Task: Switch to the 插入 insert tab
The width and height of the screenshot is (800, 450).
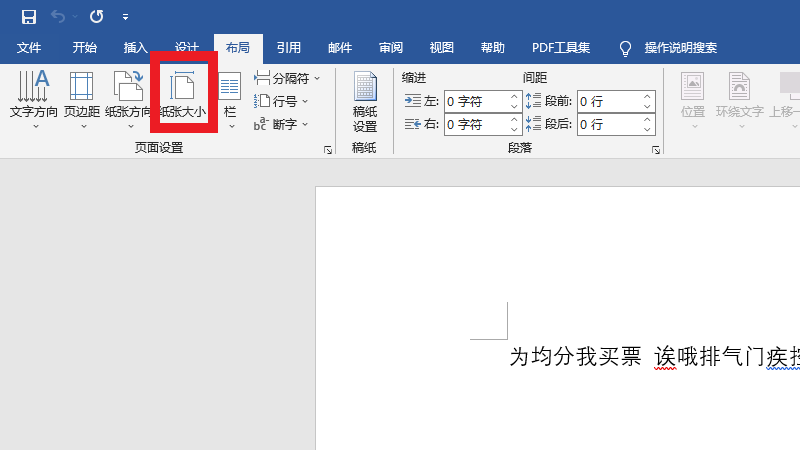Action: click(x=135, y=47)
